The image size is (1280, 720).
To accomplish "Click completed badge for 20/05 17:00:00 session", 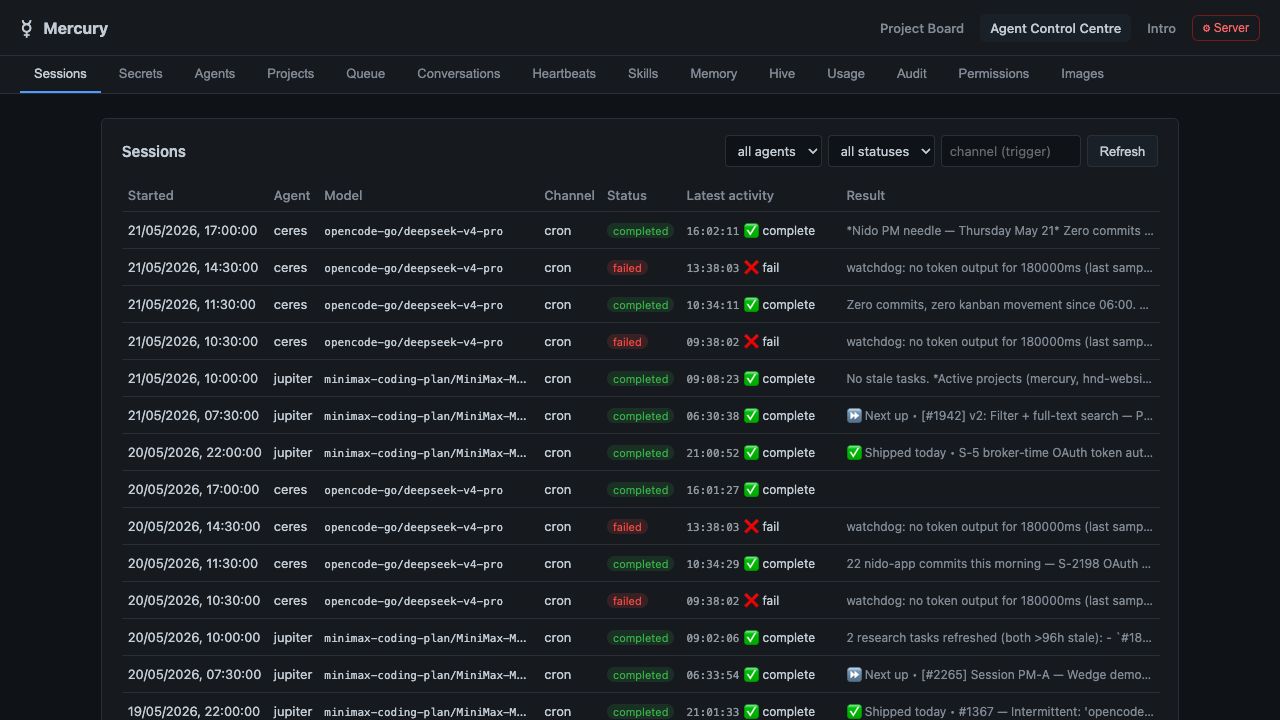I will 640,490.
